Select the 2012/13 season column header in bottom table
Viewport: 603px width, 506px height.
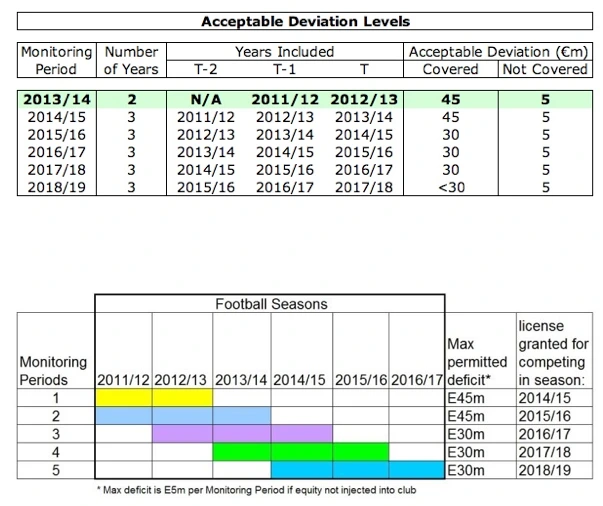point(180,380)
